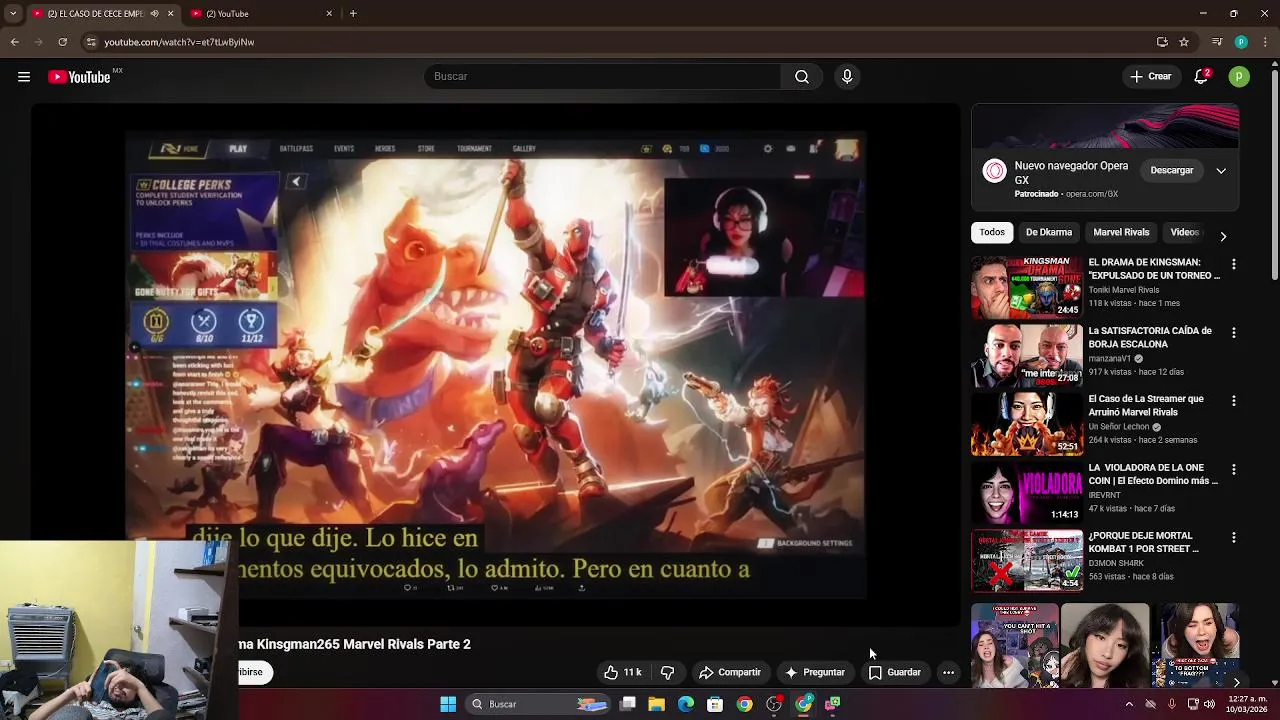Open browser media controls icon

tap(1217, 42)
